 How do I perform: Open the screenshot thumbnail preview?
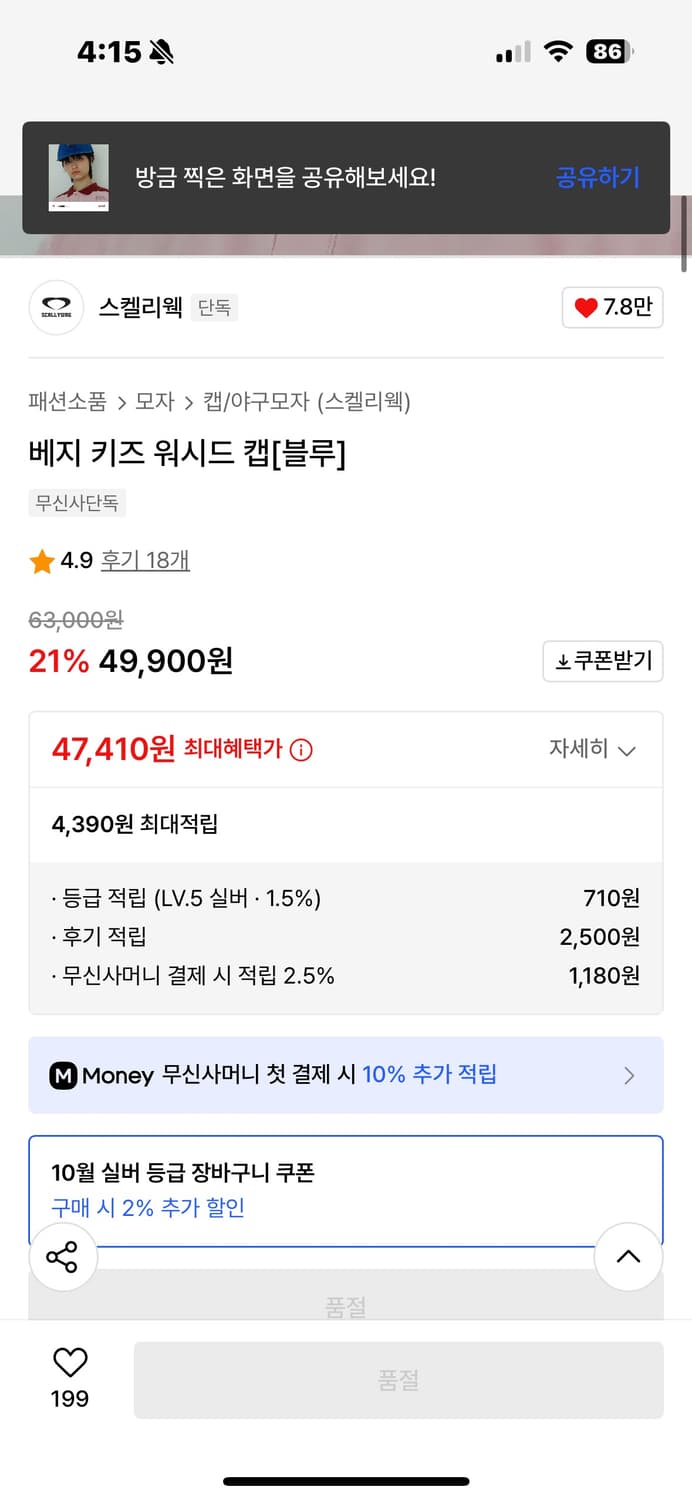79,178
